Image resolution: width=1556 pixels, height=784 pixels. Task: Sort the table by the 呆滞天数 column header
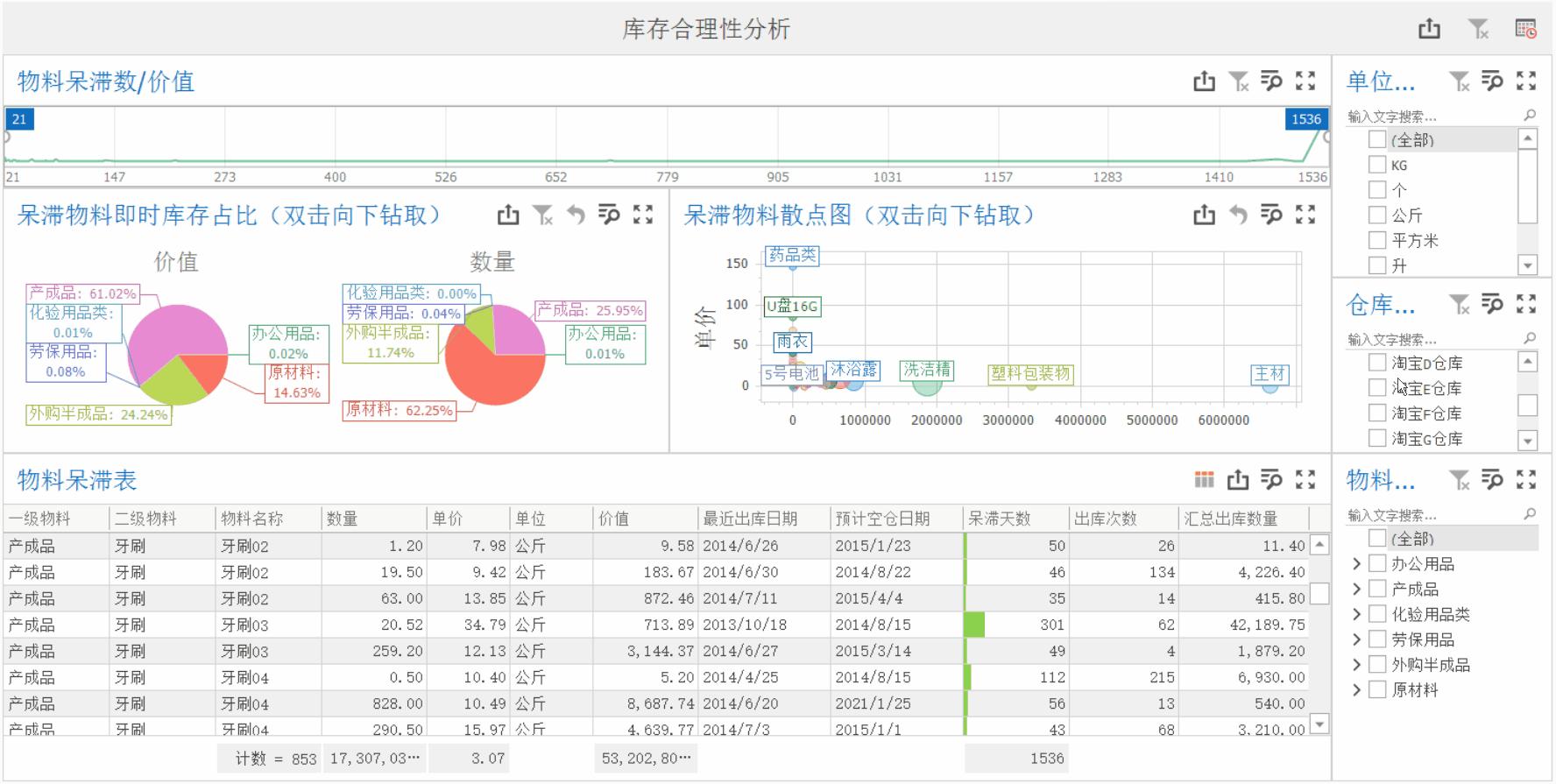1015,519
